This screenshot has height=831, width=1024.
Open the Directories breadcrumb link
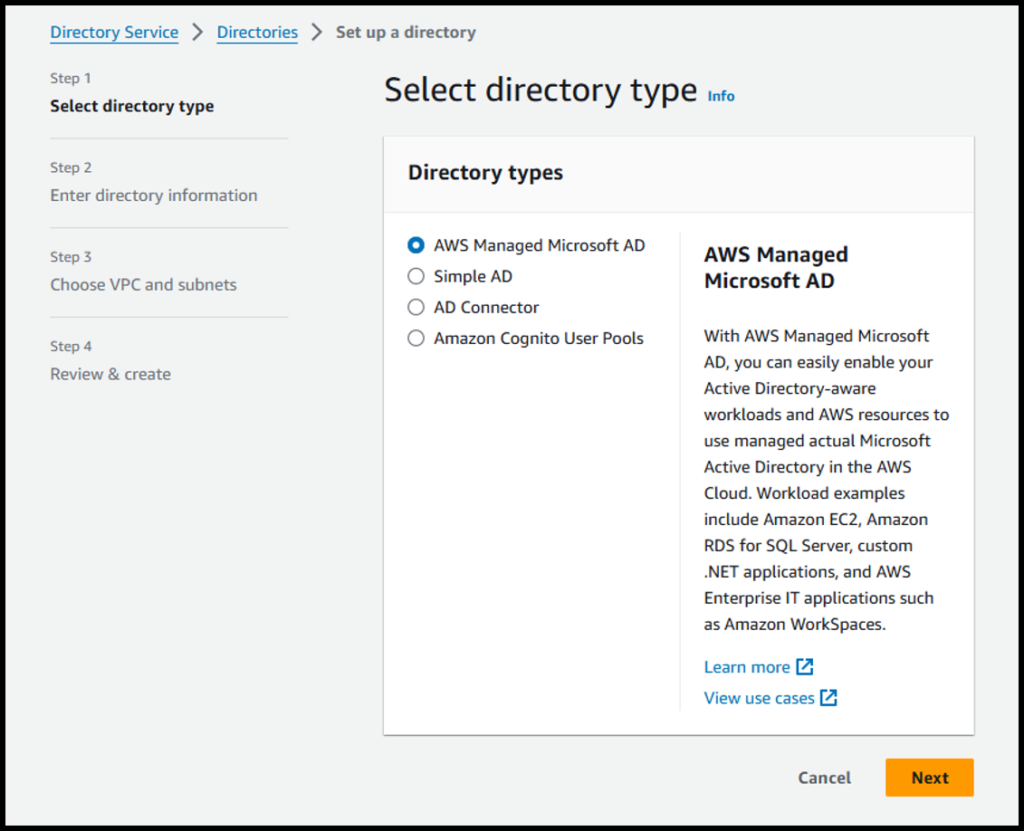coord(257,32)
